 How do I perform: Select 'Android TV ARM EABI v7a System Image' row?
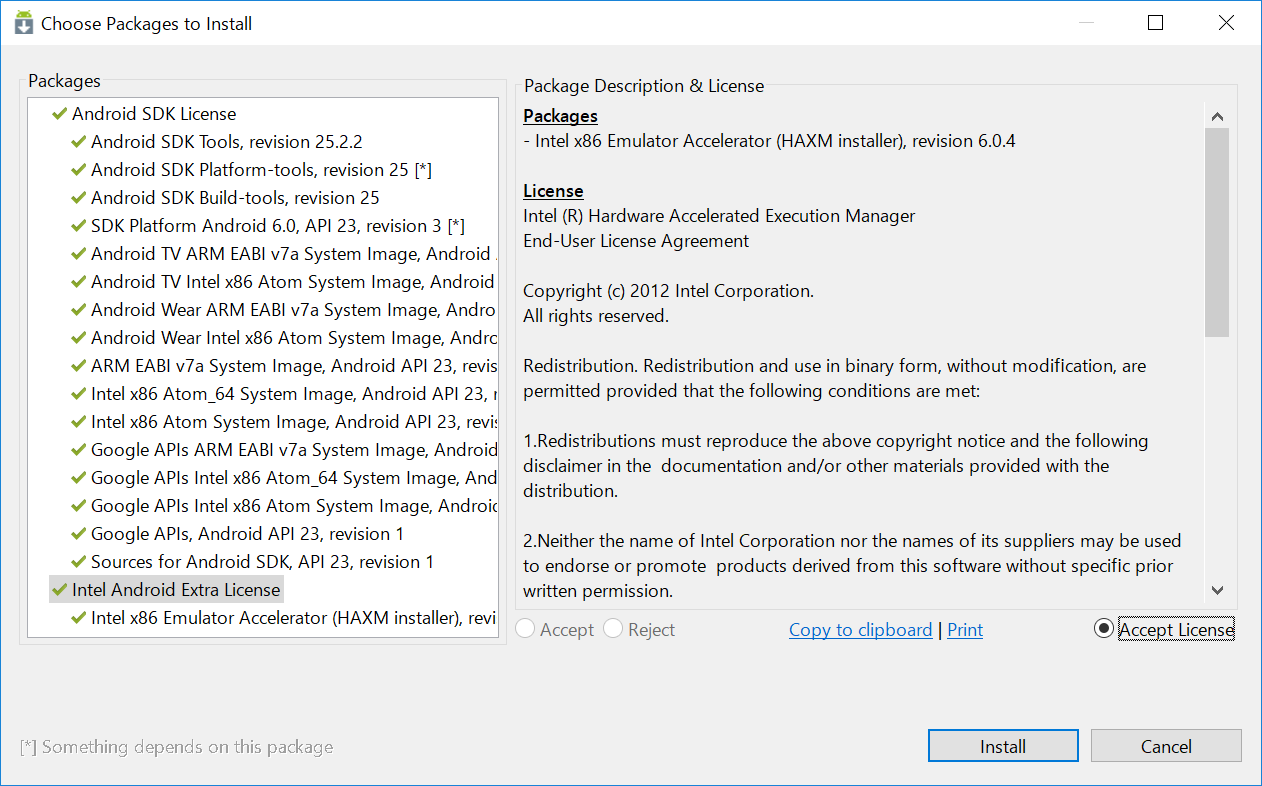click(293, 254)
